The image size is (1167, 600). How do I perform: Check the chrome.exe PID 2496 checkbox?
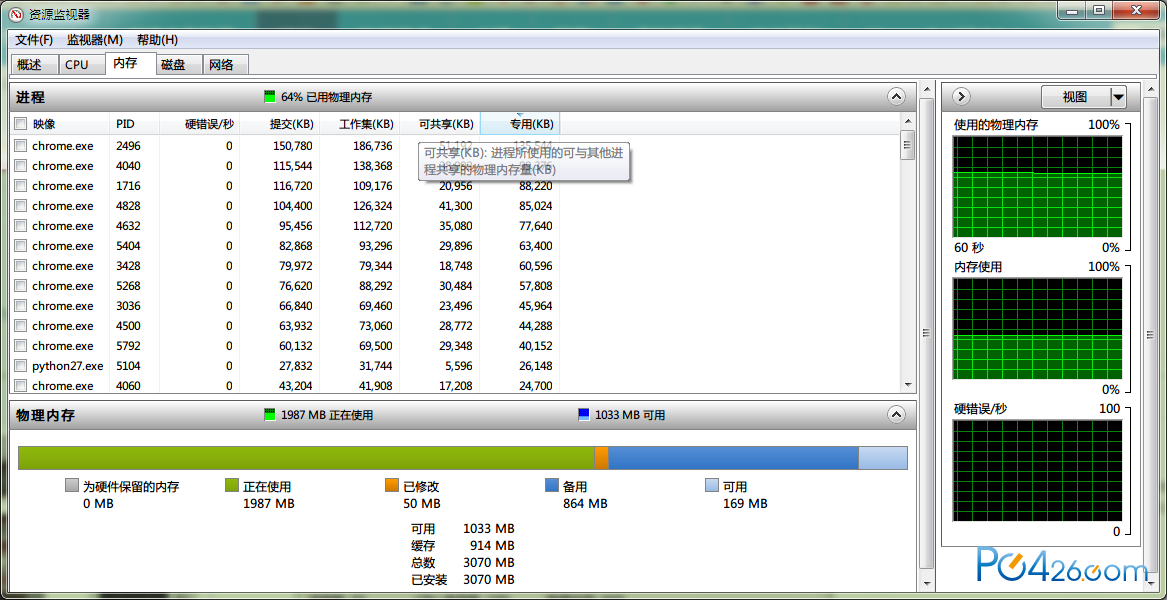point(20,145)
